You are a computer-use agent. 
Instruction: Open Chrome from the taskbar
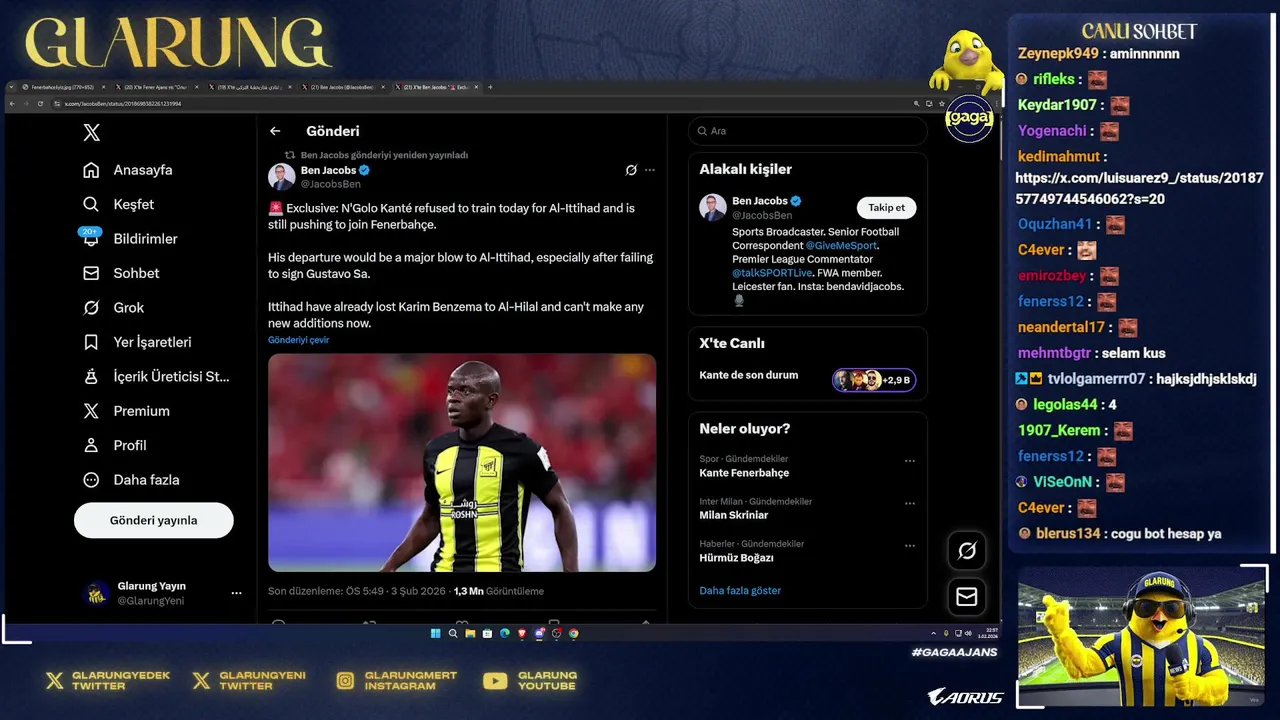click(574, 633)
